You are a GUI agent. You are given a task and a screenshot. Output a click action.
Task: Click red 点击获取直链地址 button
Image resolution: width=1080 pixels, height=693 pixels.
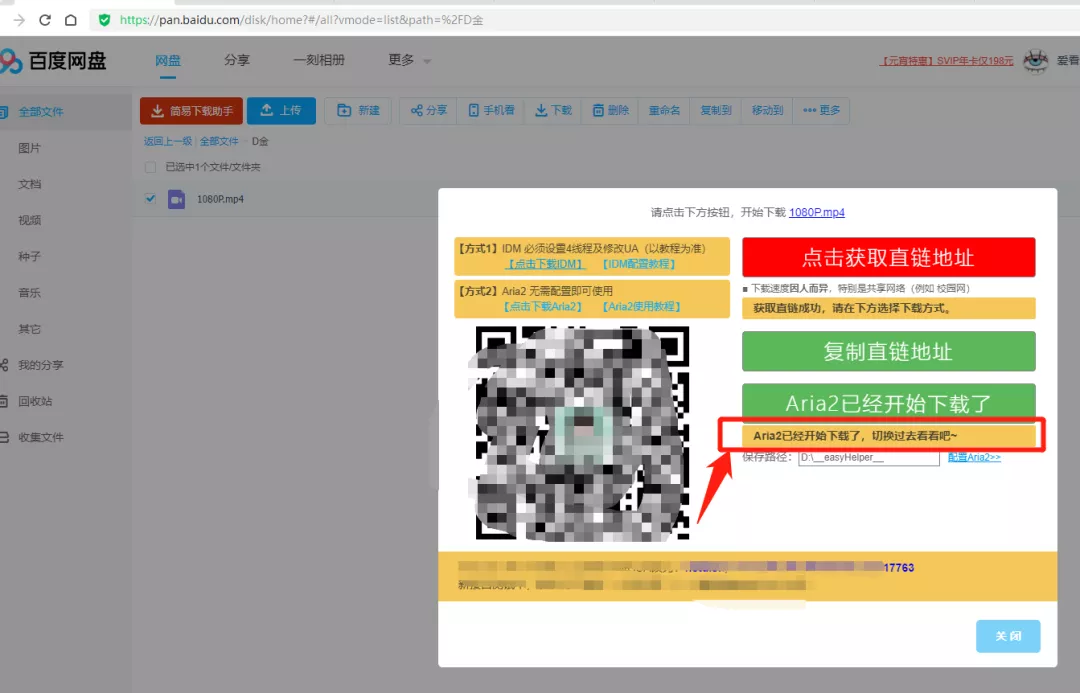point(889,258)
